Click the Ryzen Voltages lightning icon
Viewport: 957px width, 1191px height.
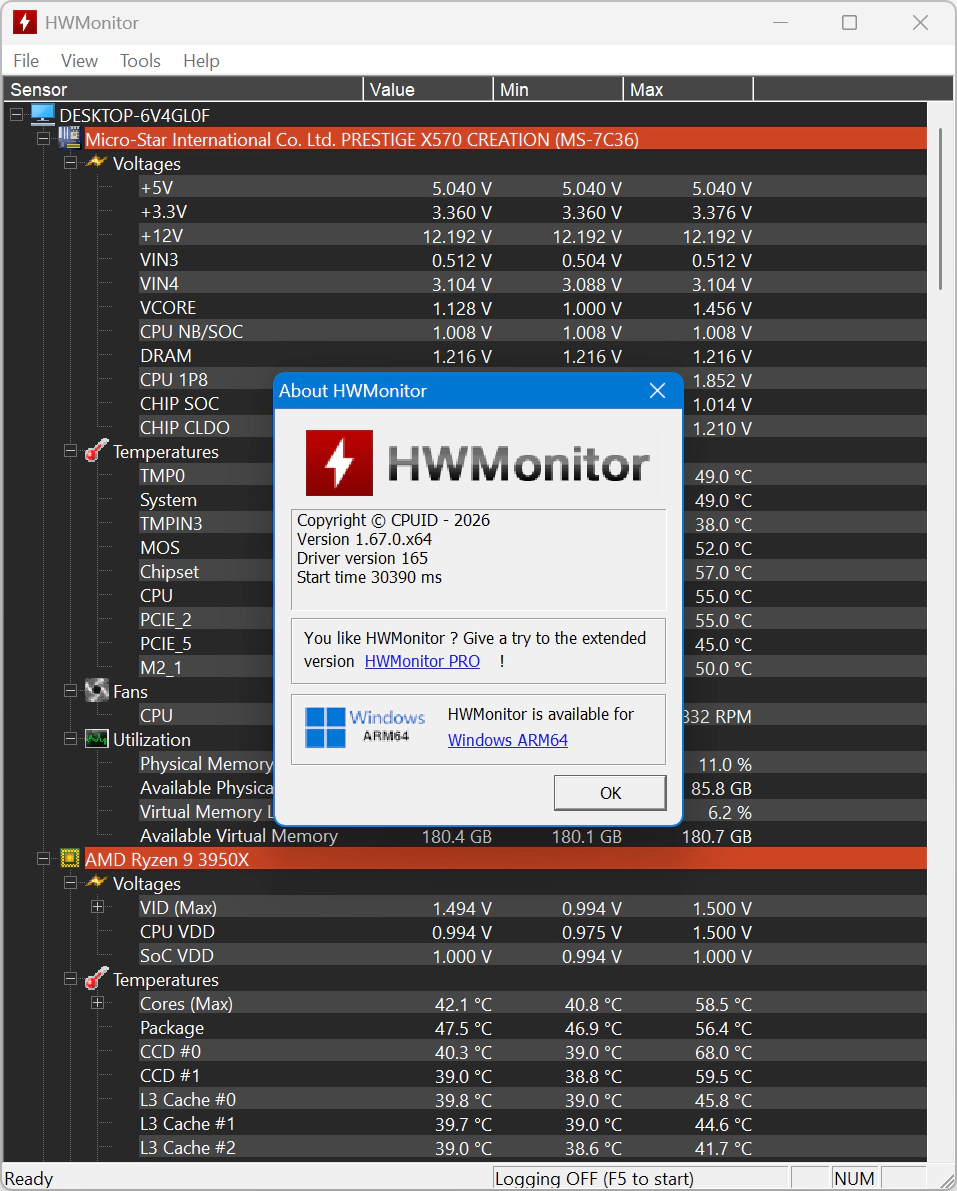click(x=96, y=882)
